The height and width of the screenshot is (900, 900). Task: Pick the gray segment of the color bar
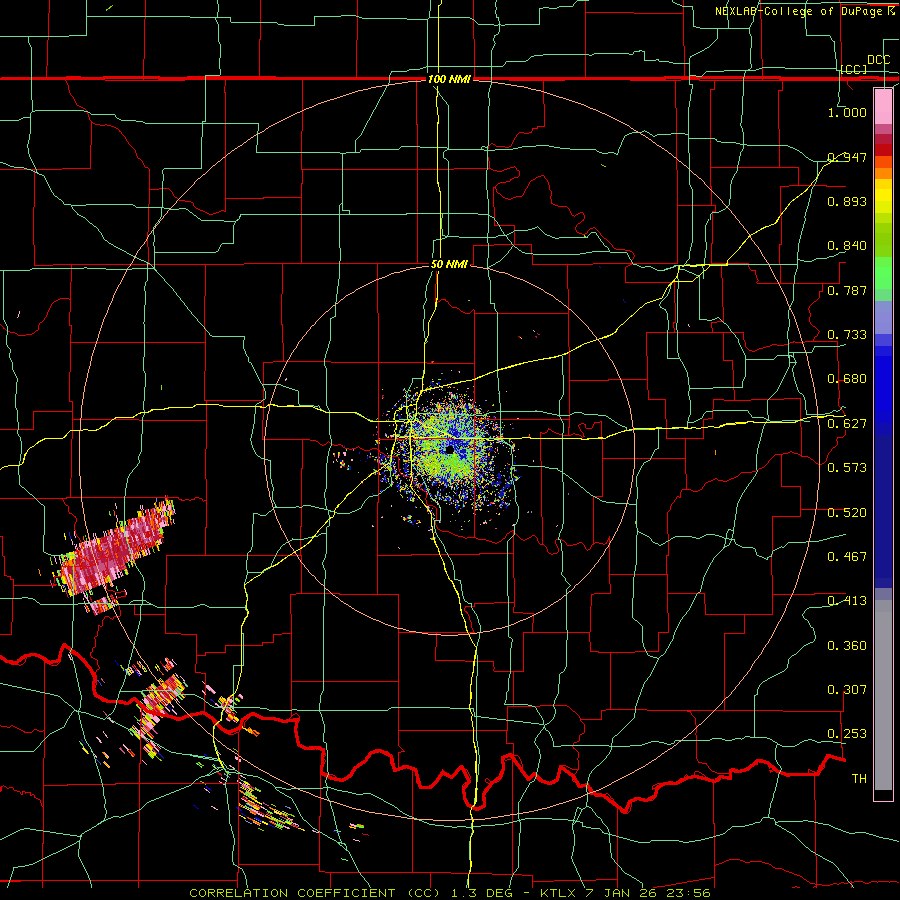click(x=883, y=695)
